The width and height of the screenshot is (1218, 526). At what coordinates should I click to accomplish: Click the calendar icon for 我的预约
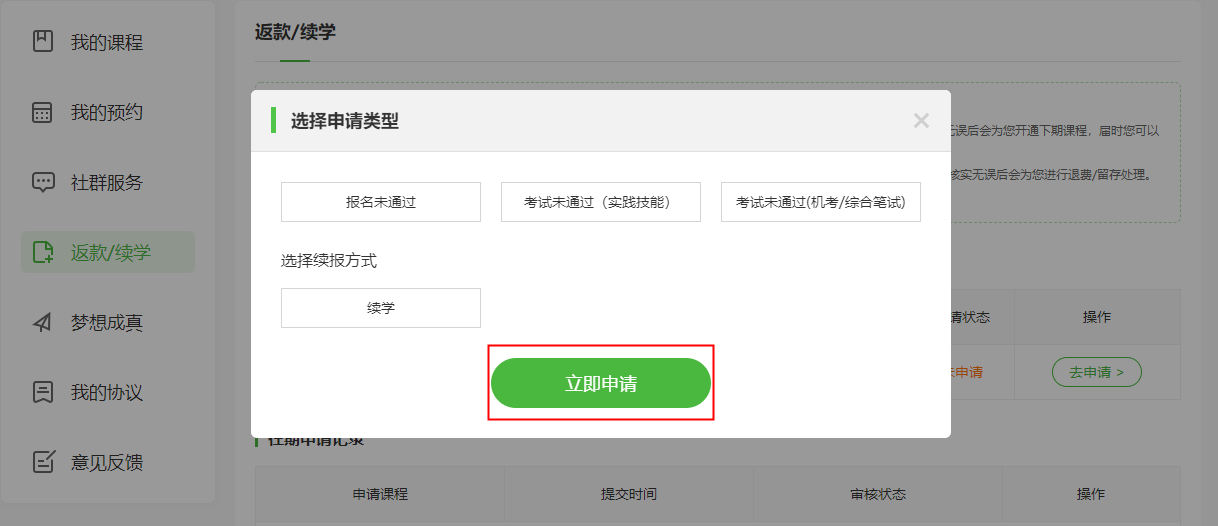pos(42,112)
